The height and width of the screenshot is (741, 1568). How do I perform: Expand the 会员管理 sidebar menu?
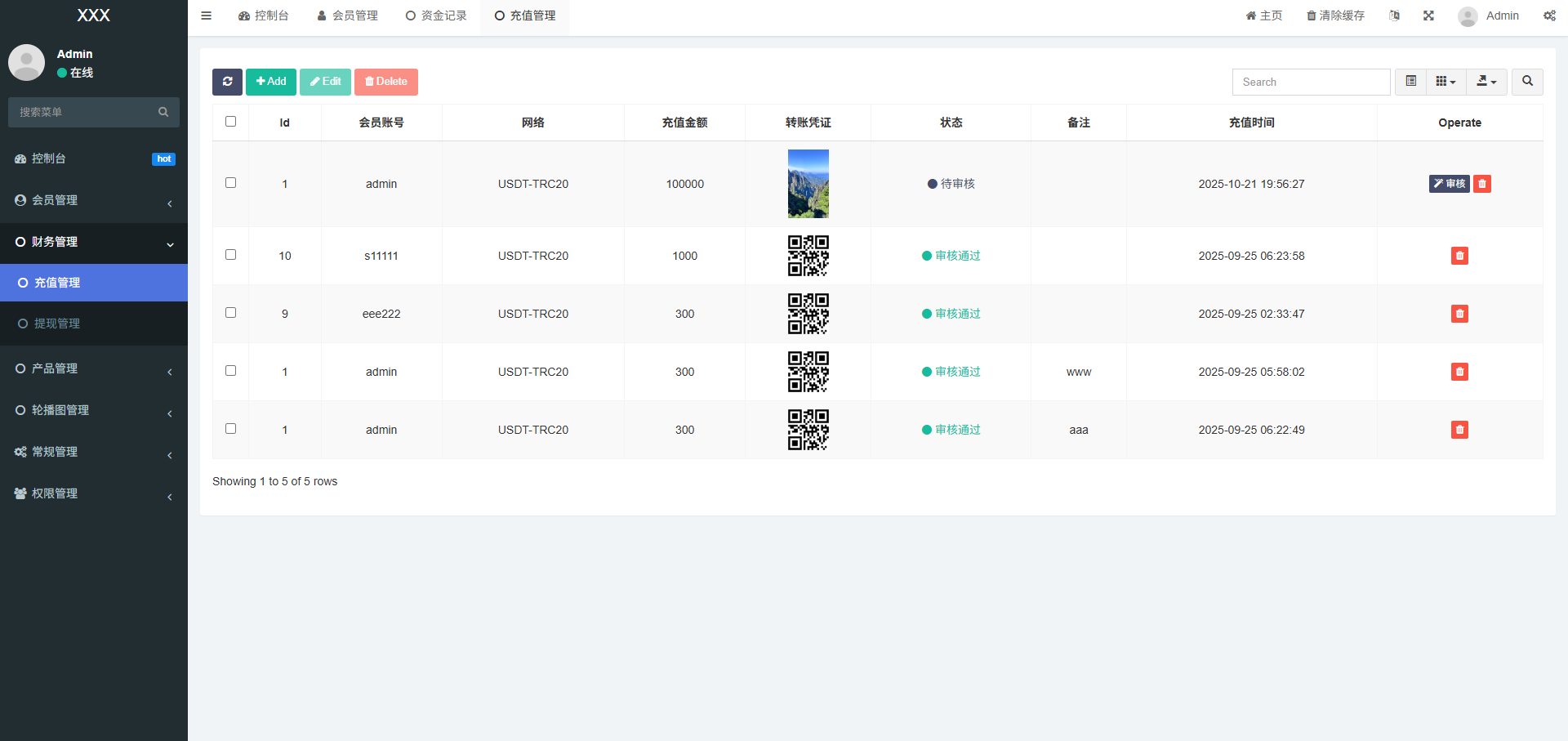point(93,200)
